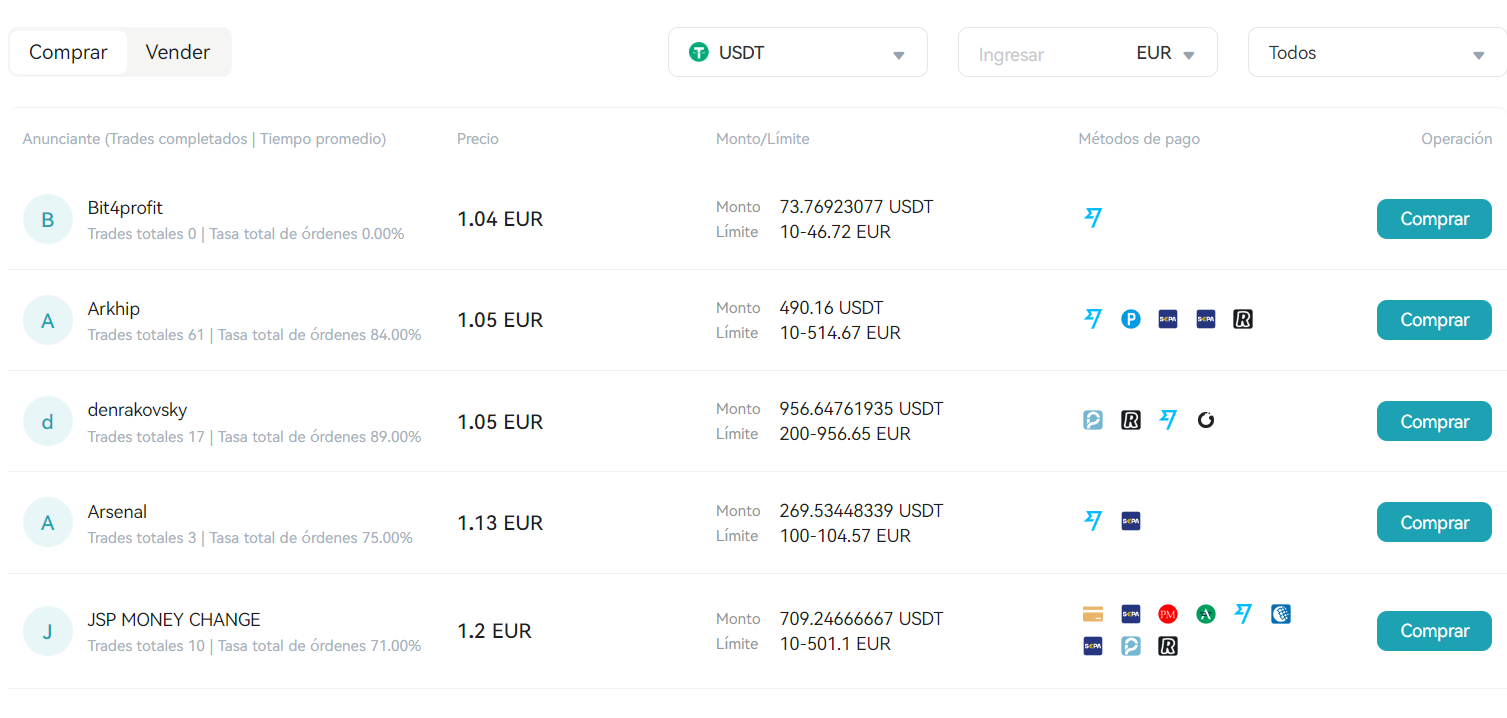1507x718 pixels.
Task: Click the PayPal icon in Arkhip's row
Action: (x=1131, y=320)
